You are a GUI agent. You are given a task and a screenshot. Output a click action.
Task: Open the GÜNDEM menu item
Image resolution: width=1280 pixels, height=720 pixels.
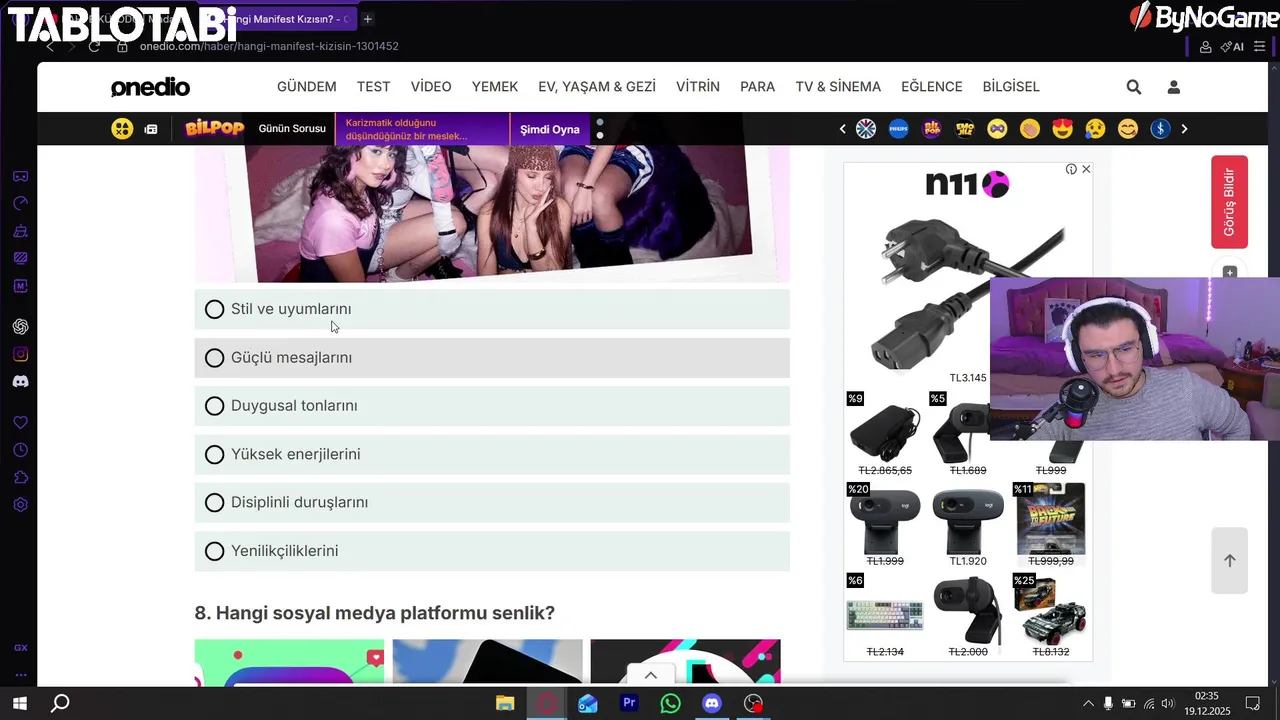(306, 87)
